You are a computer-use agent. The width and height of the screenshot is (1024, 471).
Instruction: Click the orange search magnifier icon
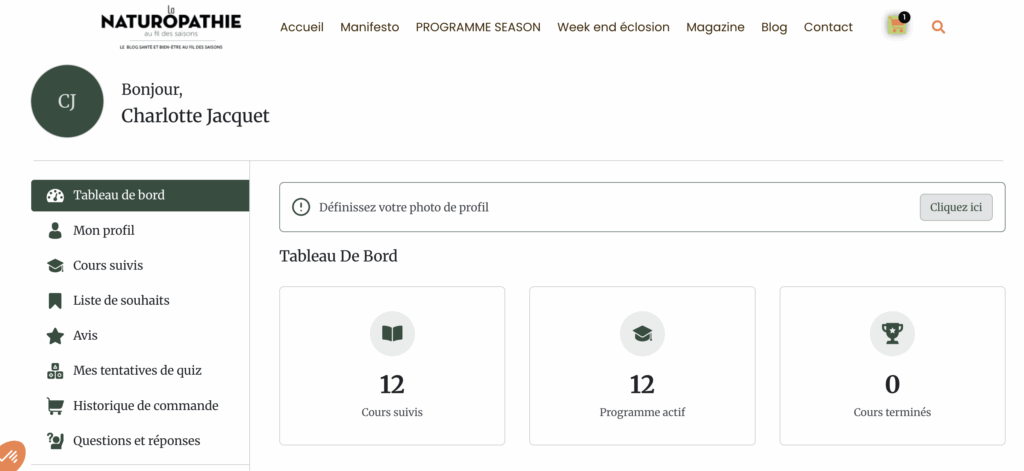click(x=938, y=27)
